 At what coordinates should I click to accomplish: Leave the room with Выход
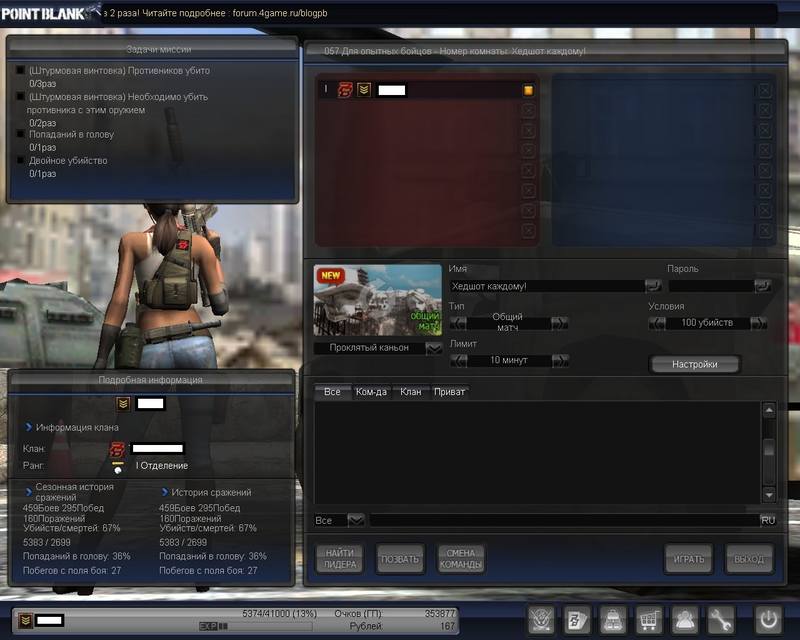click(749, 558)
